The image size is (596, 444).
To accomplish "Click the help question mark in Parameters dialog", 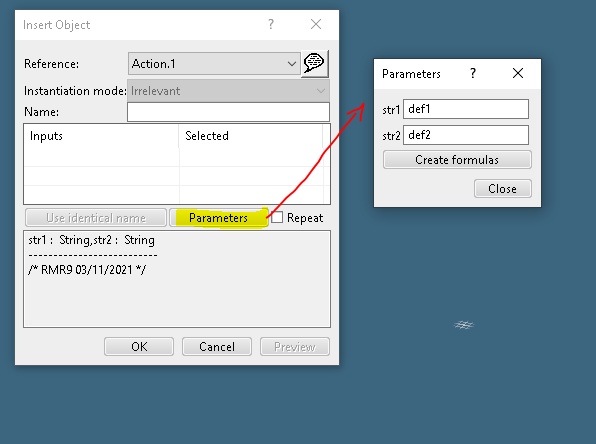I will 472,73.
